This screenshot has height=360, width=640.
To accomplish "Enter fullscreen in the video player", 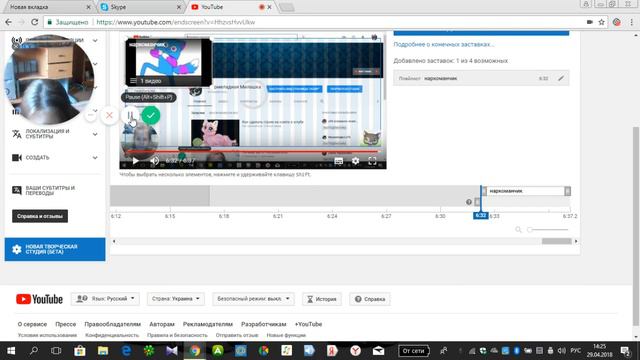I will [372, 161].
